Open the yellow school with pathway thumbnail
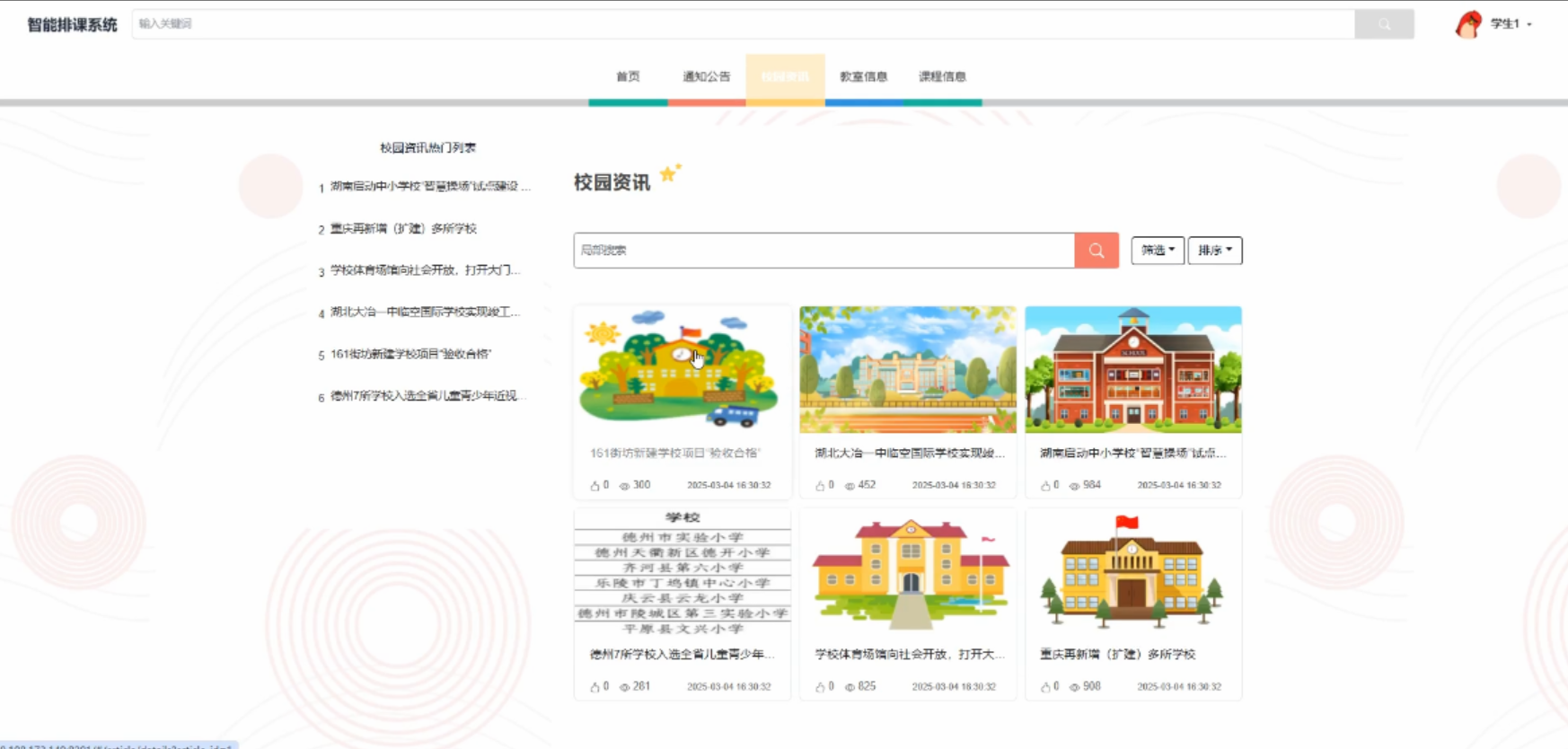Screen dimensions: 1568x749 point(908,572)
